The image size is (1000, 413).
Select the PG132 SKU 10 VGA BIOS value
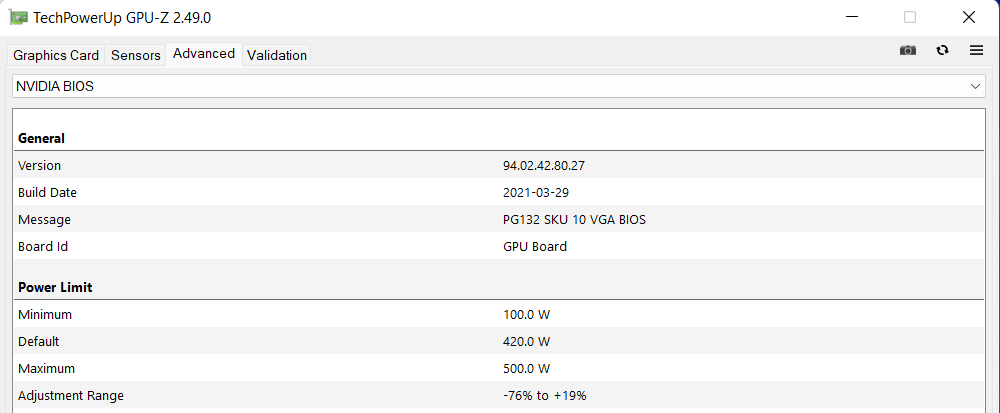pyautogui.click(x=574, y=220)
